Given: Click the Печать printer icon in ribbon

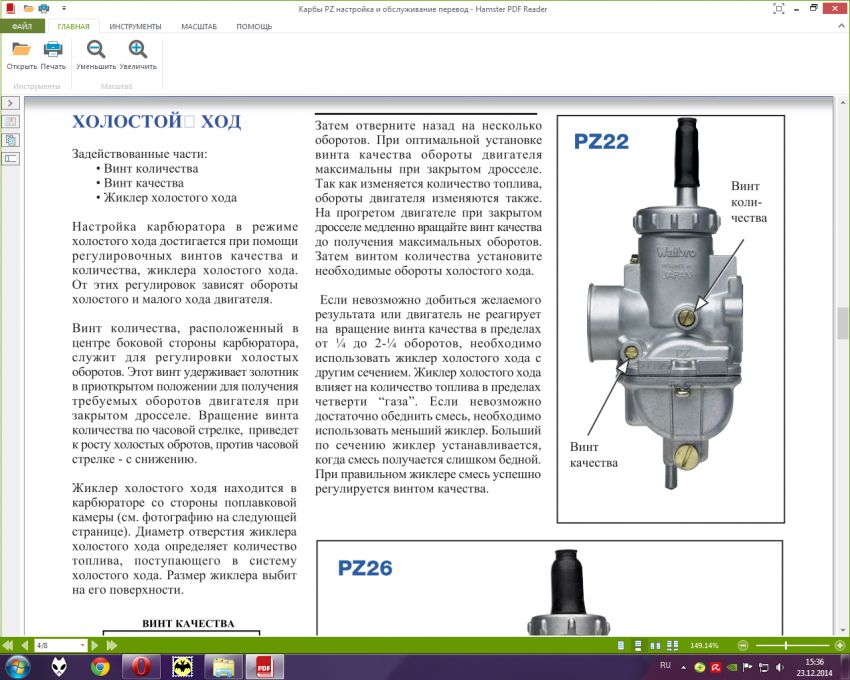Looking at the screenshot, I should click(x=53, y=49).
